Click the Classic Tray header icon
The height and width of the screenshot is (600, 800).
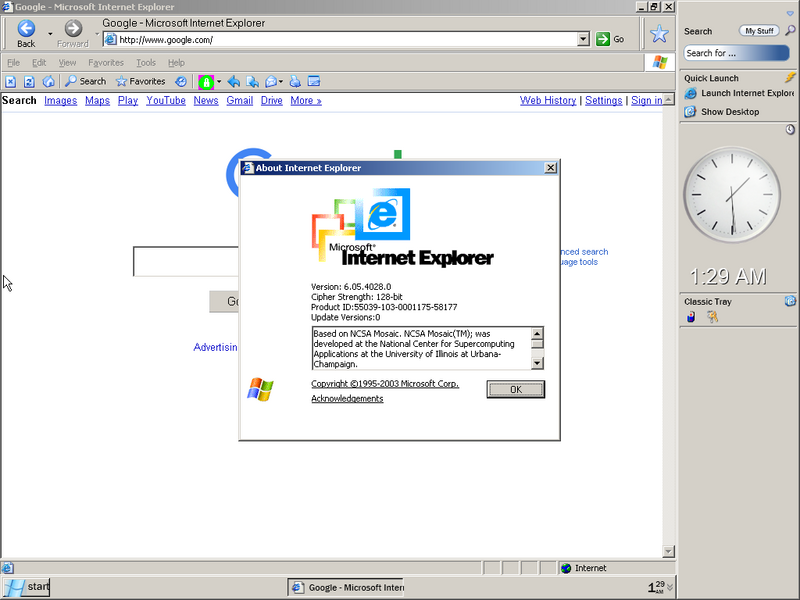pyautogui.click(x=790, y=301)
